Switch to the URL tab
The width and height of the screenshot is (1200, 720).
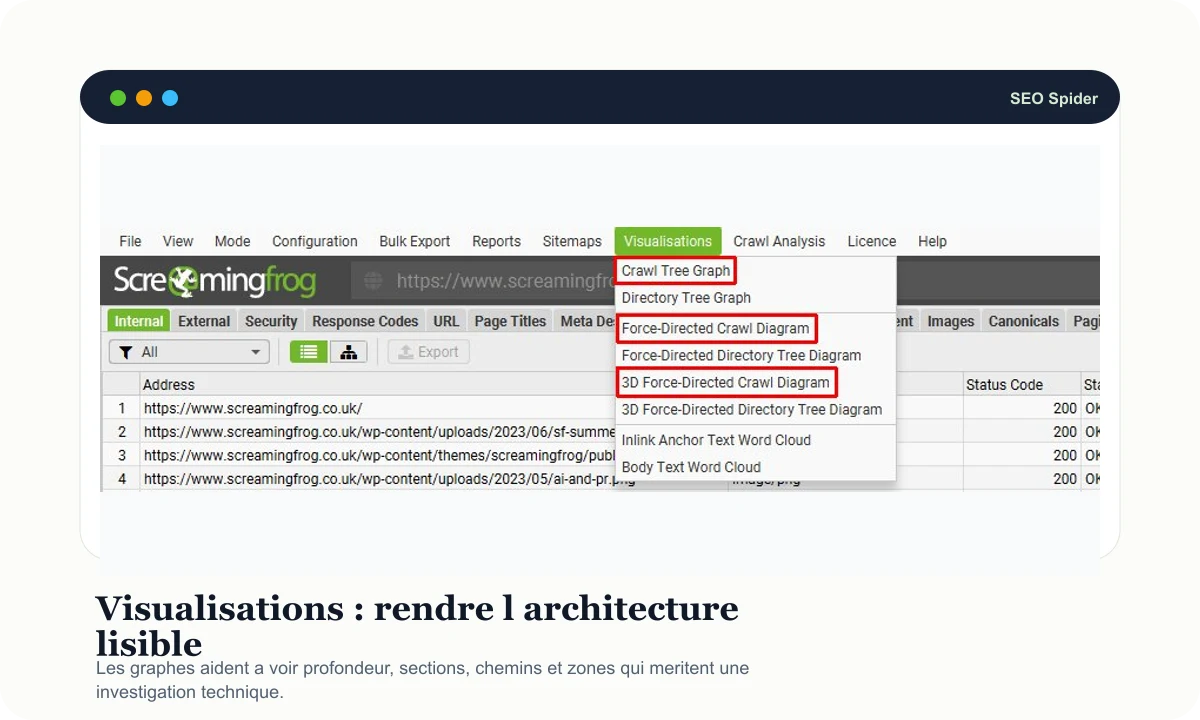(446, 321)
